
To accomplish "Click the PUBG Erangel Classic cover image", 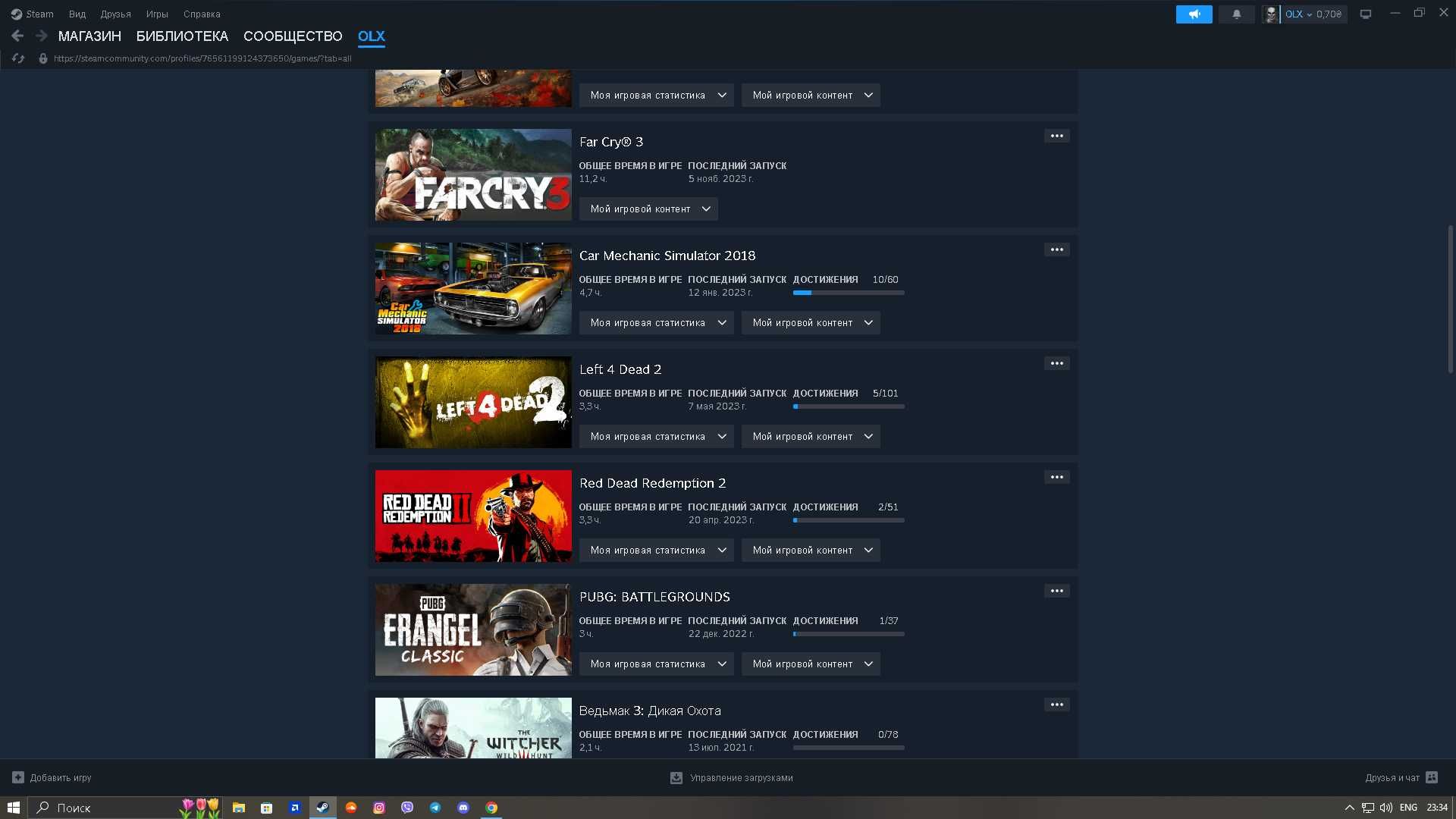I will (473, 629).
